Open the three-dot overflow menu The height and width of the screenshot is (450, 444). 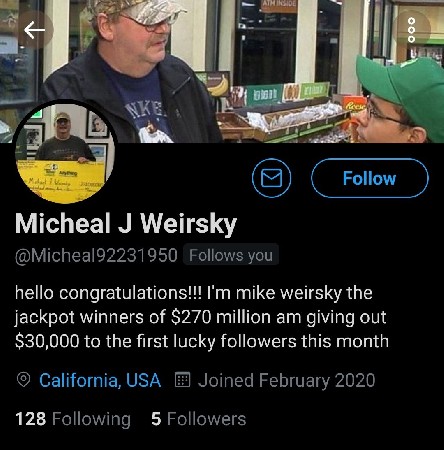point(412,30)
